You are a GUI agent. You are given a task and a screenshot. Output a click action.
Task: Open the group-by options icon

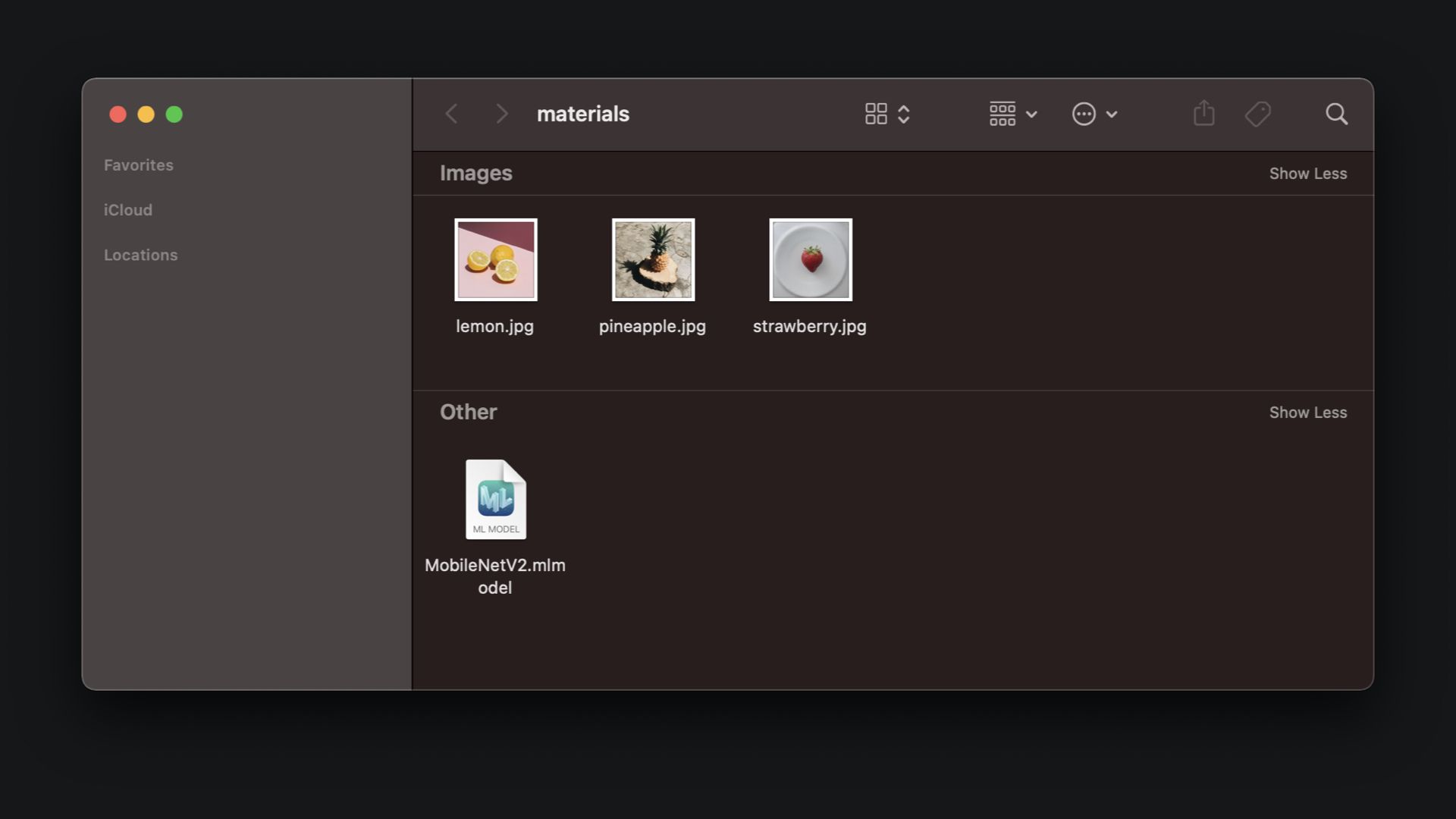(x=1002, y=114)
